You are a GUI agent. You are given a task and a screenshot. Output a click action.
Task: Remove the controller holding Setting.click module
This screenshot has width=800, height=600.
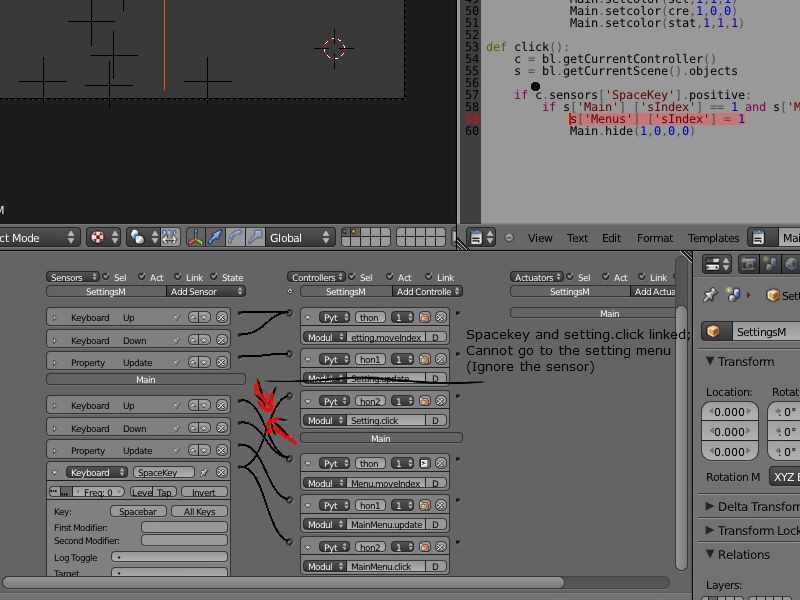click(x=440, y=401)
